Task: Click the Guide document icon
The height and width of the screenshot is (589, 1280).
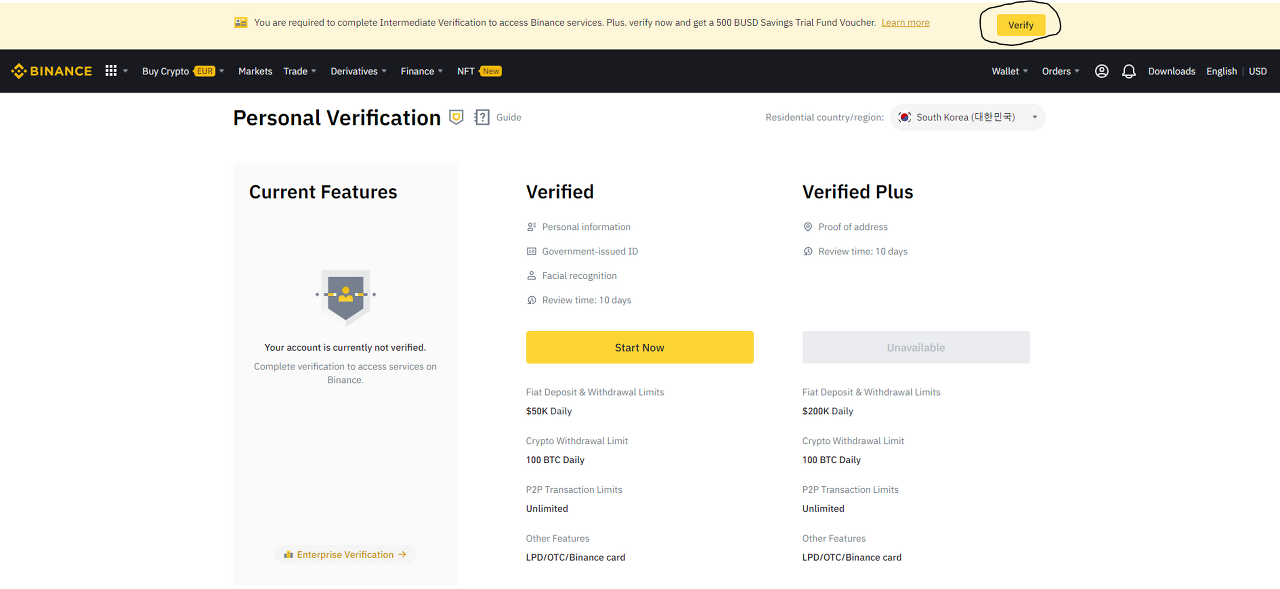Action: (x=482, y=117)
